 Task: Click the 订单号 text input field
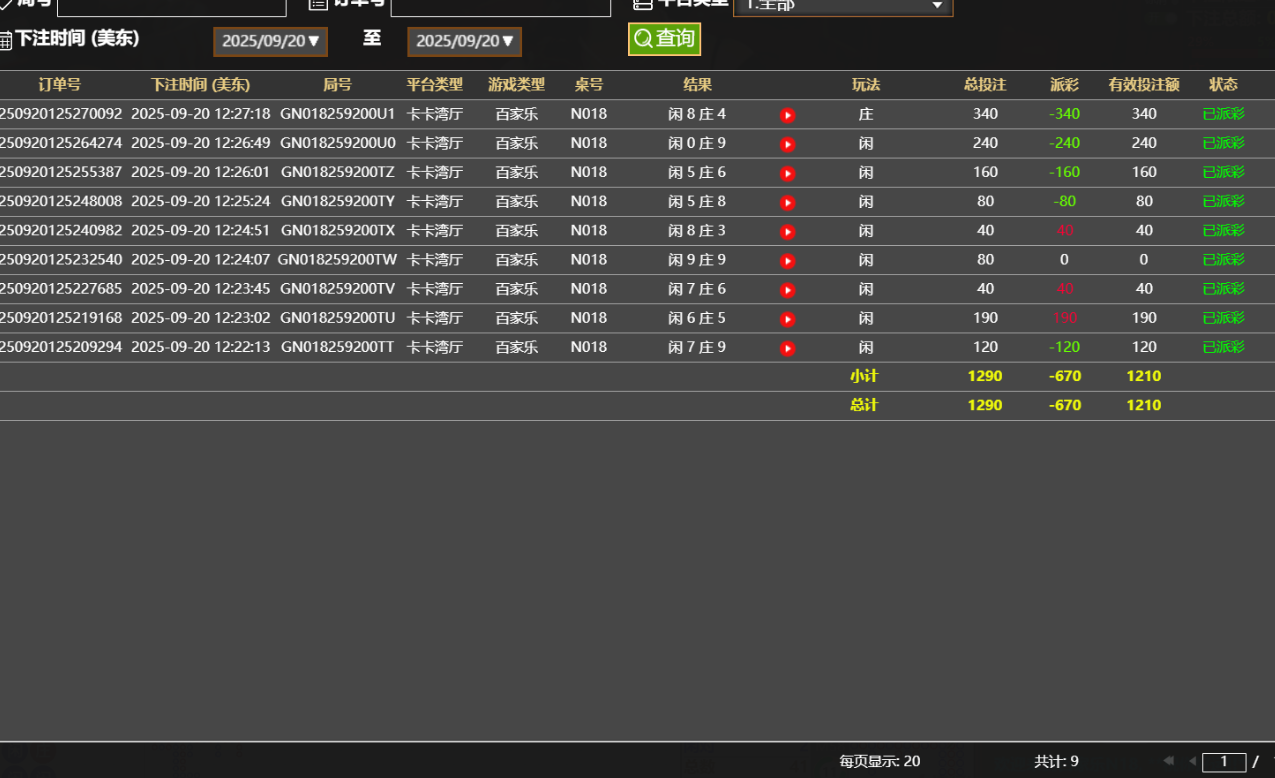point(500,5)
